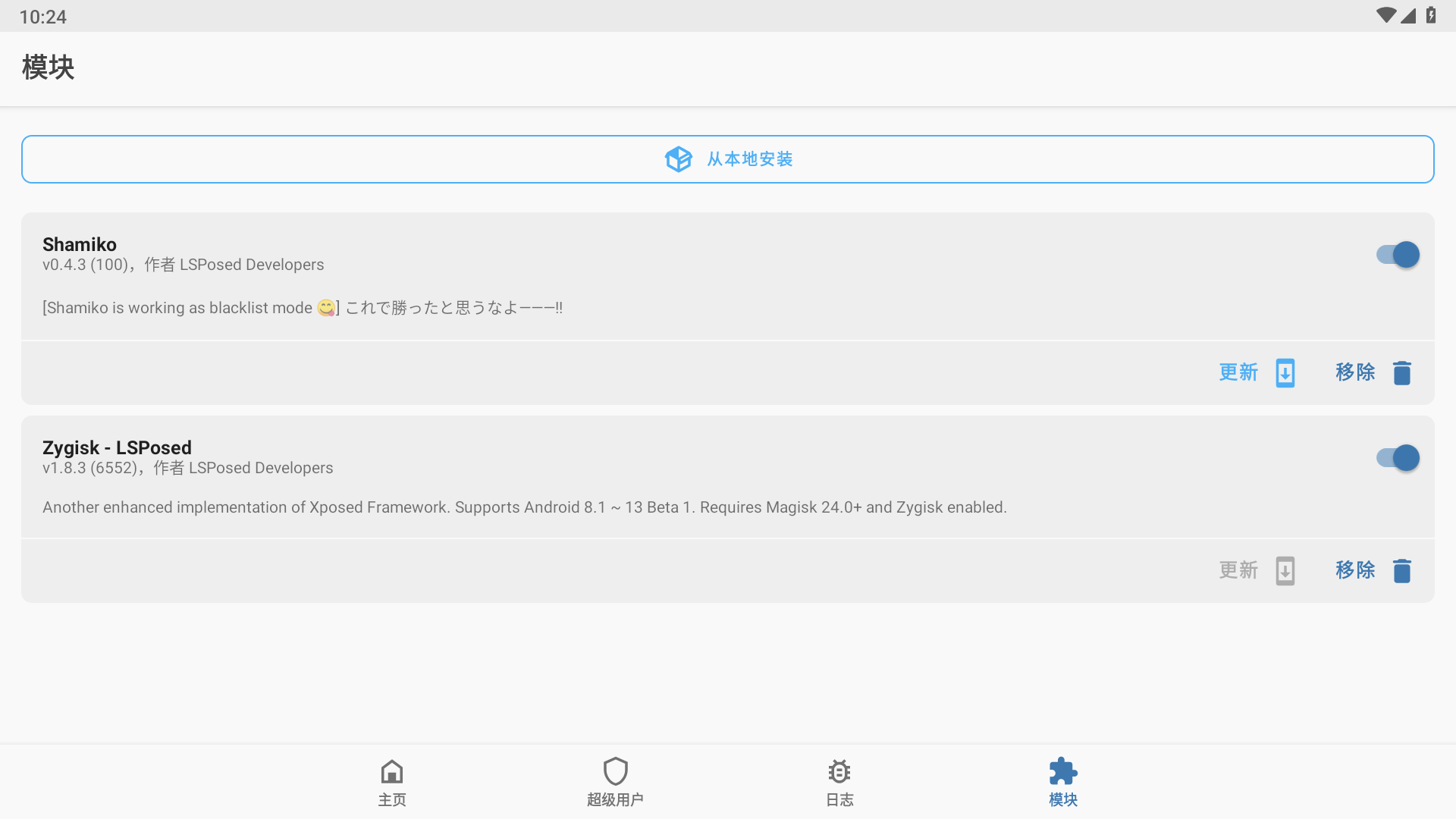Go to the home tab house icon

392,772
